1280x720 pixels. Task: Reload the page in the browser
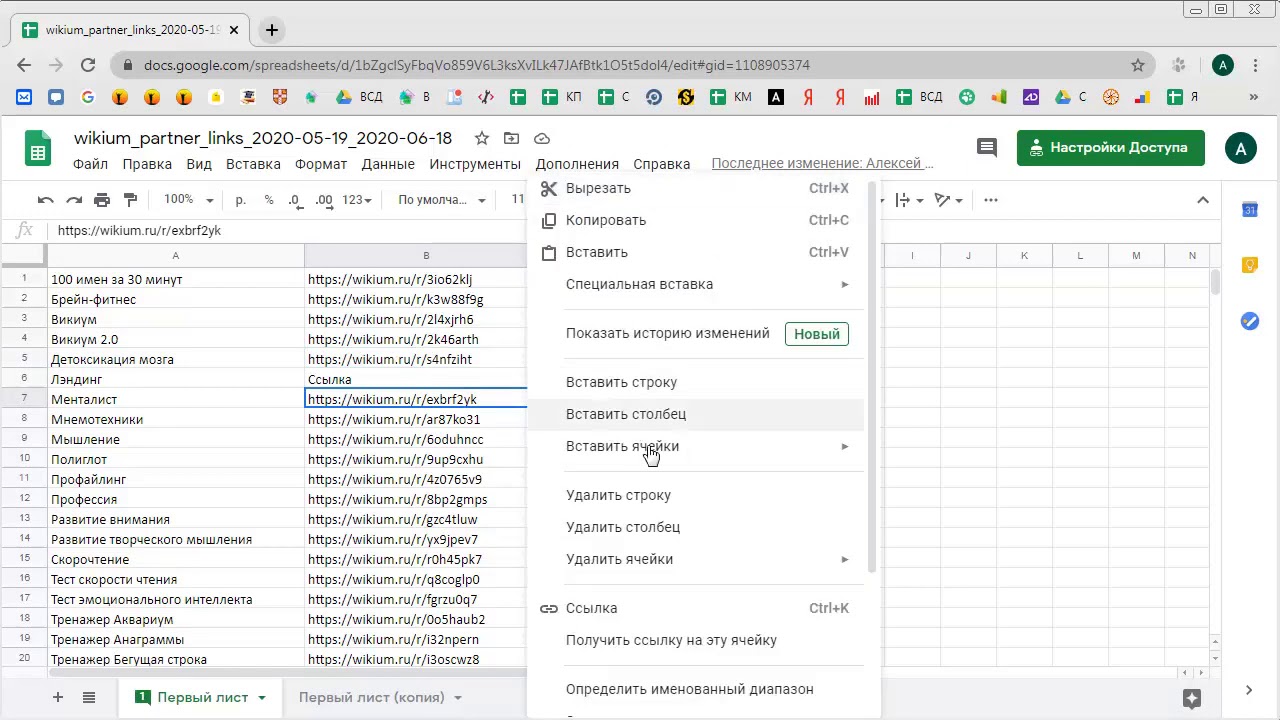point(88,65)
